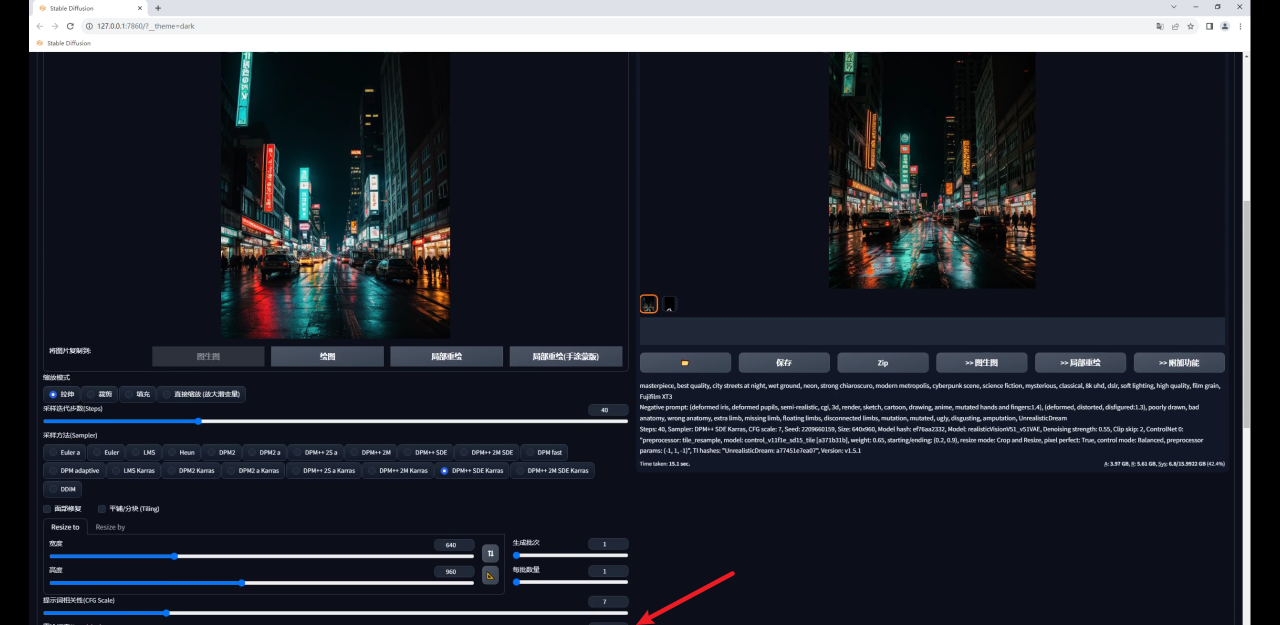The width and height of the screenshot is (1280, 625).
Task: Click the browser back arrow
Action: pos(41,26)
